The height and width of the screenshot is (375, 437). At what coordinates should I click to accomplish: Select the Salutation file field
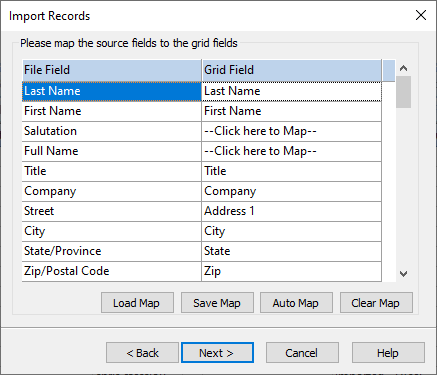click(112, 131)
